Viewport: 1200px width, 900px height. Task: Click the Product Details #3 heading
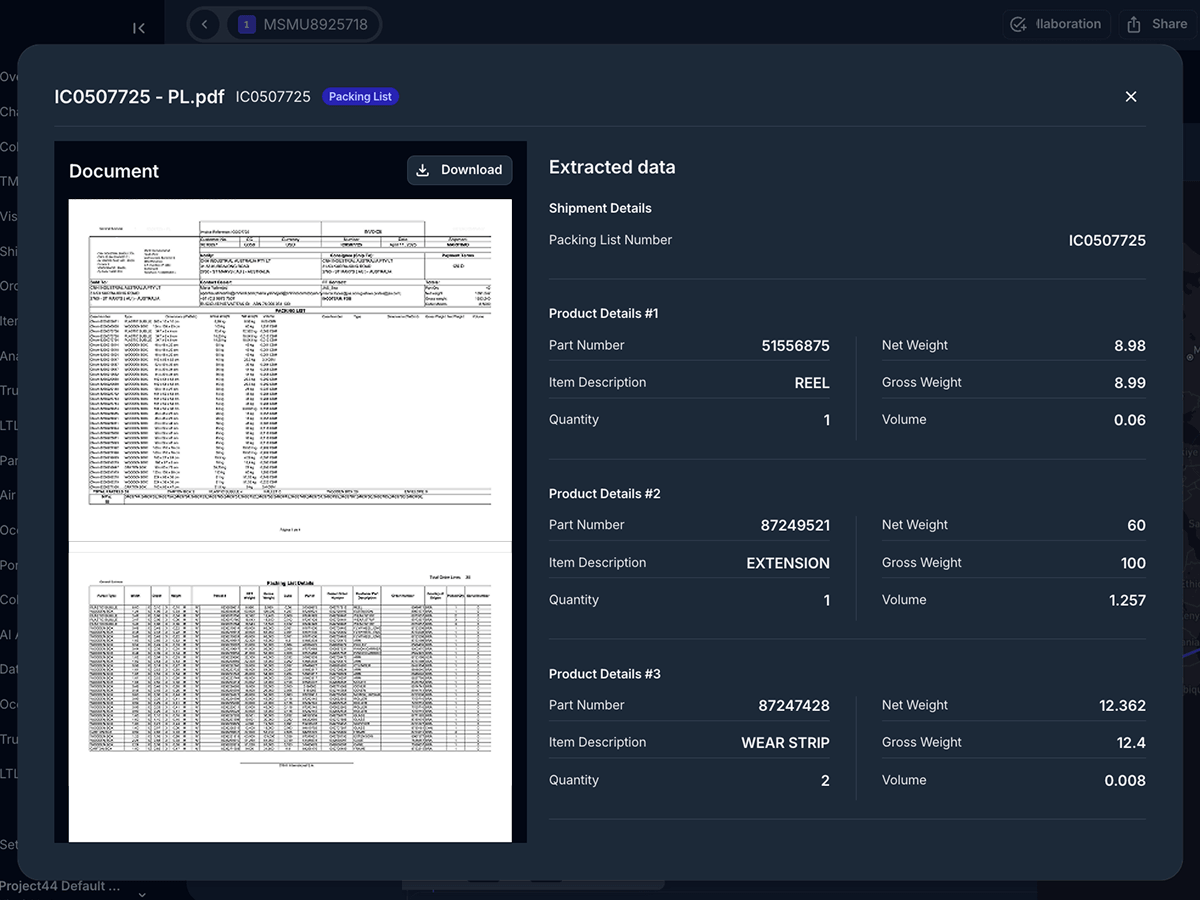(605, 673)
